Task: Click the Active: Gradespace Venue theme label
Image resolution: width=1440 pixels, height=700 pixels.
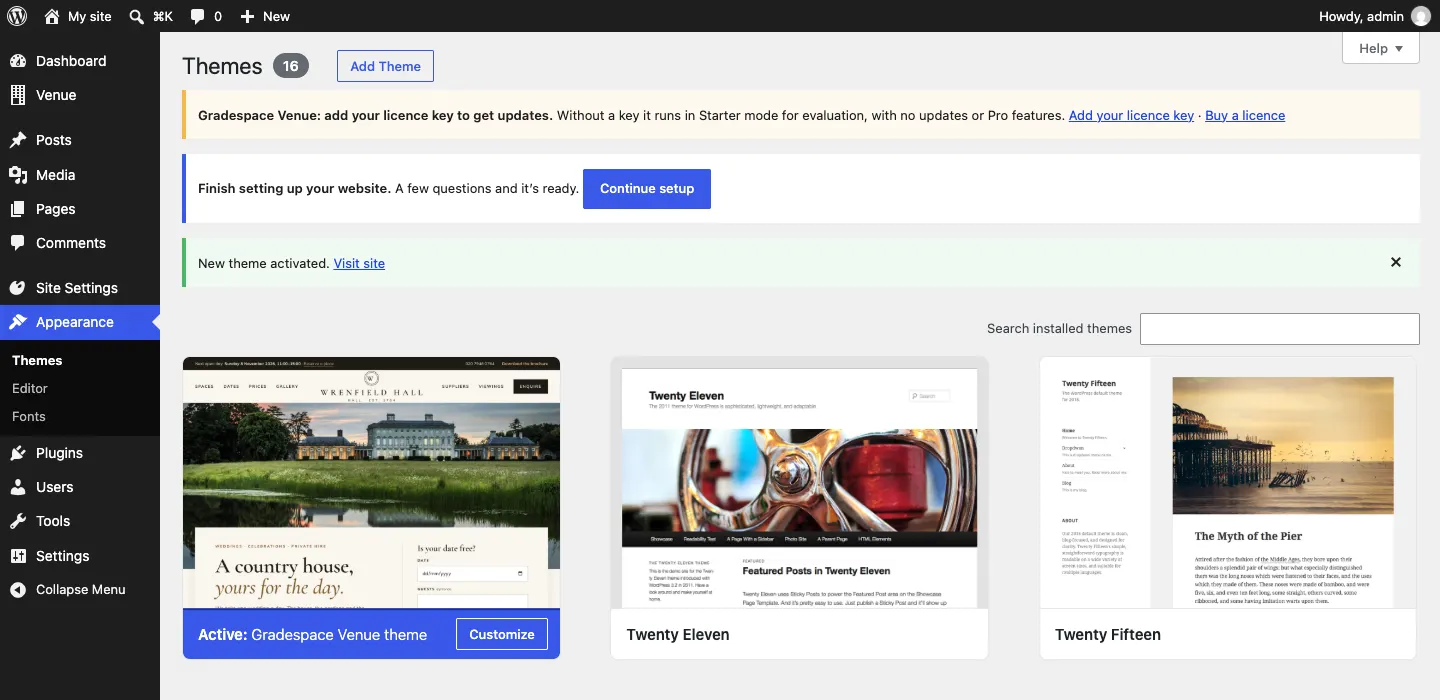Action: click(x=313, y=635)
